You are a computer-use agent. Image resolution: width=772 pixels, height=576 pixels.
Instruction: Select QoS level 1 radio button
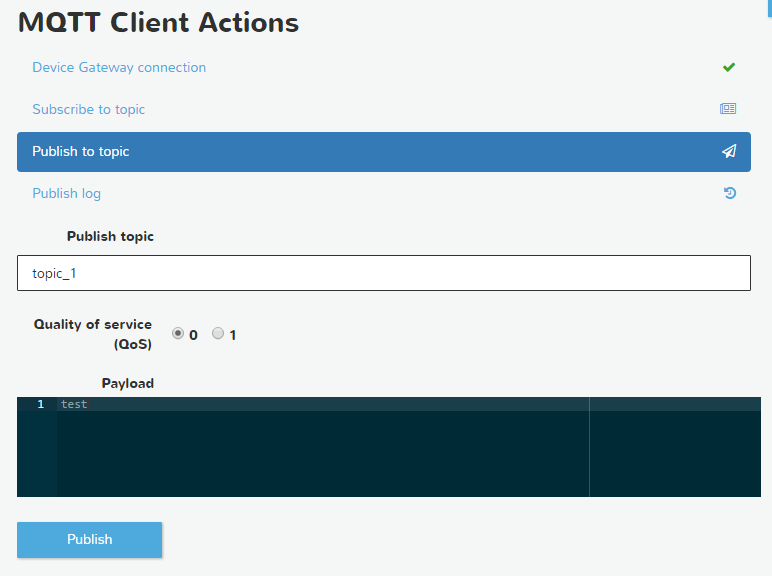pos(218,334)
